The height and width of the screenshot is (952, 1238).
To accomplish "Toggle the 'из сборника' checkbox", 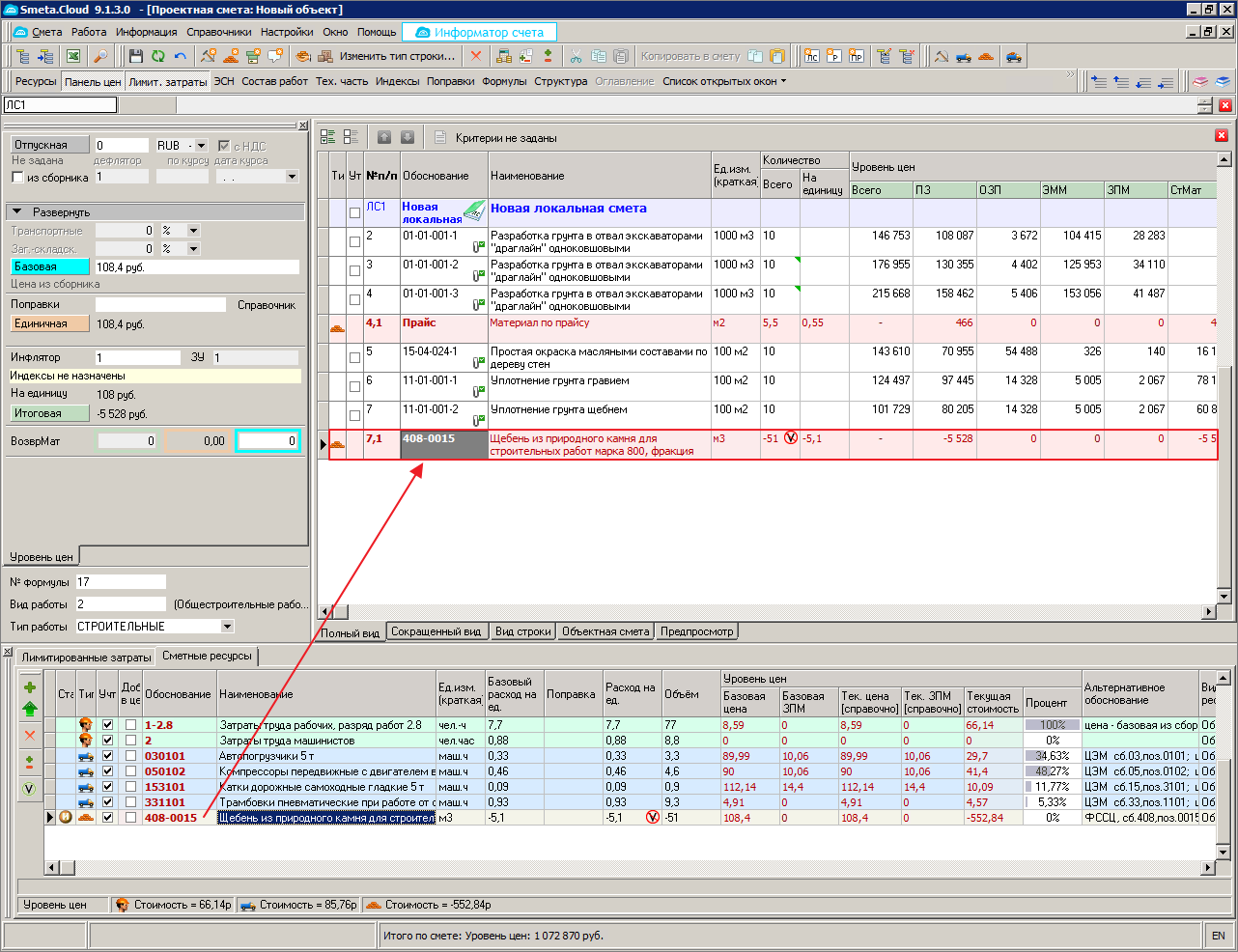I will 17,178.
